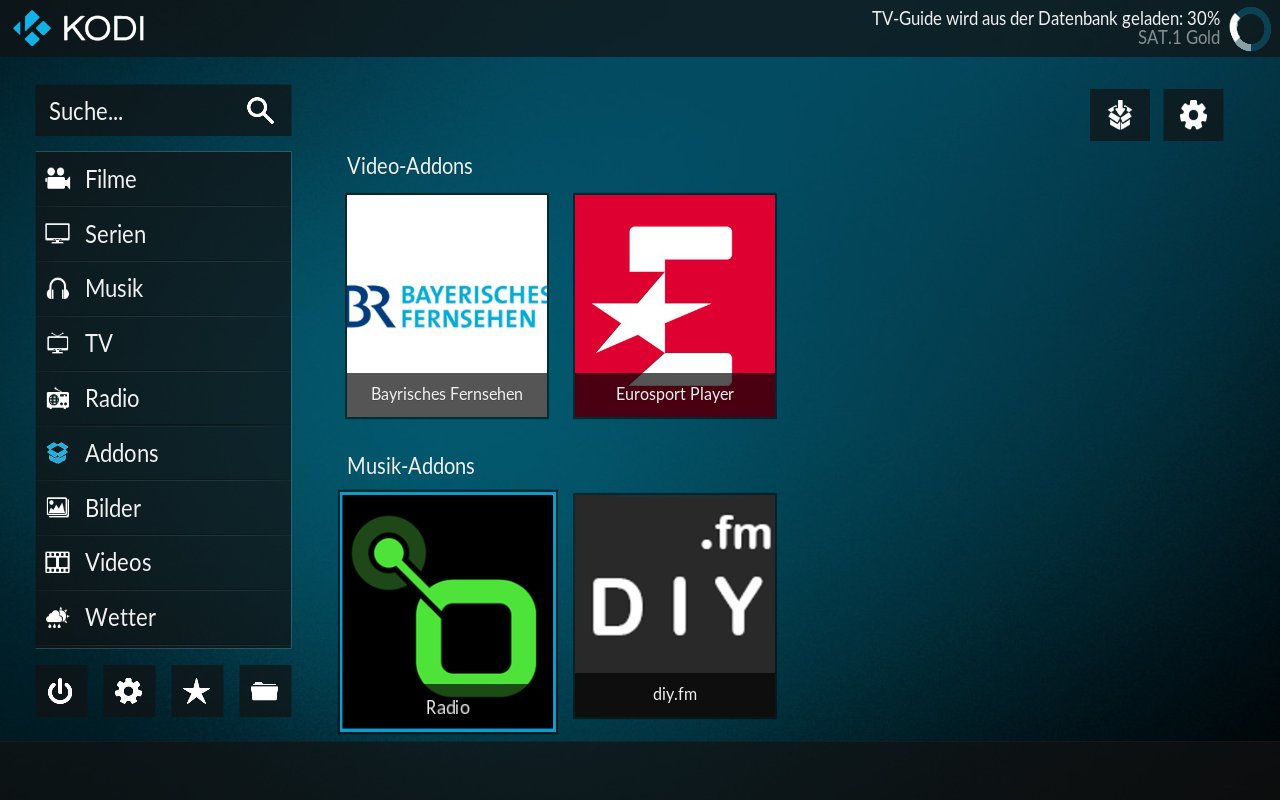1280x800 pixels.
Task: Click the magnifier search icon
Action: pyautogui.click(x=260, y=111)
